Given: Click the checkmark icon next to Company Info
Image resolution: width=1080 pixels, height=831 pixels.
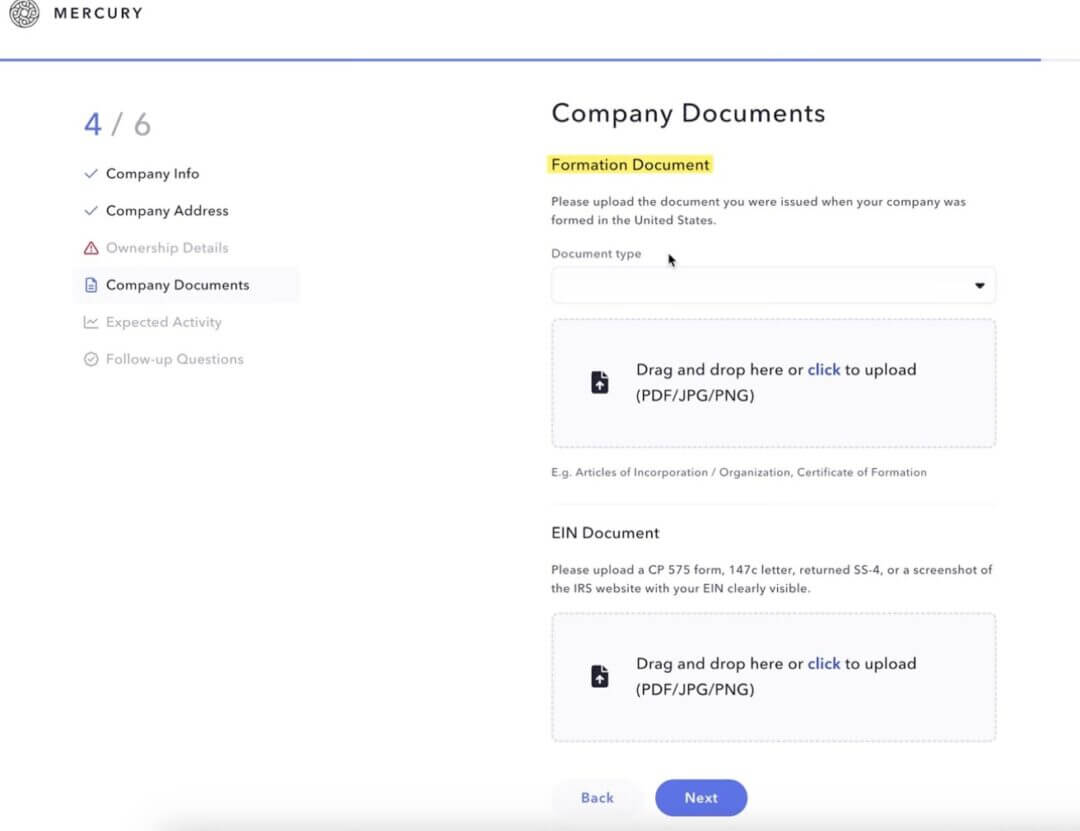Looking at the screenshot, I should coord(90,173).
